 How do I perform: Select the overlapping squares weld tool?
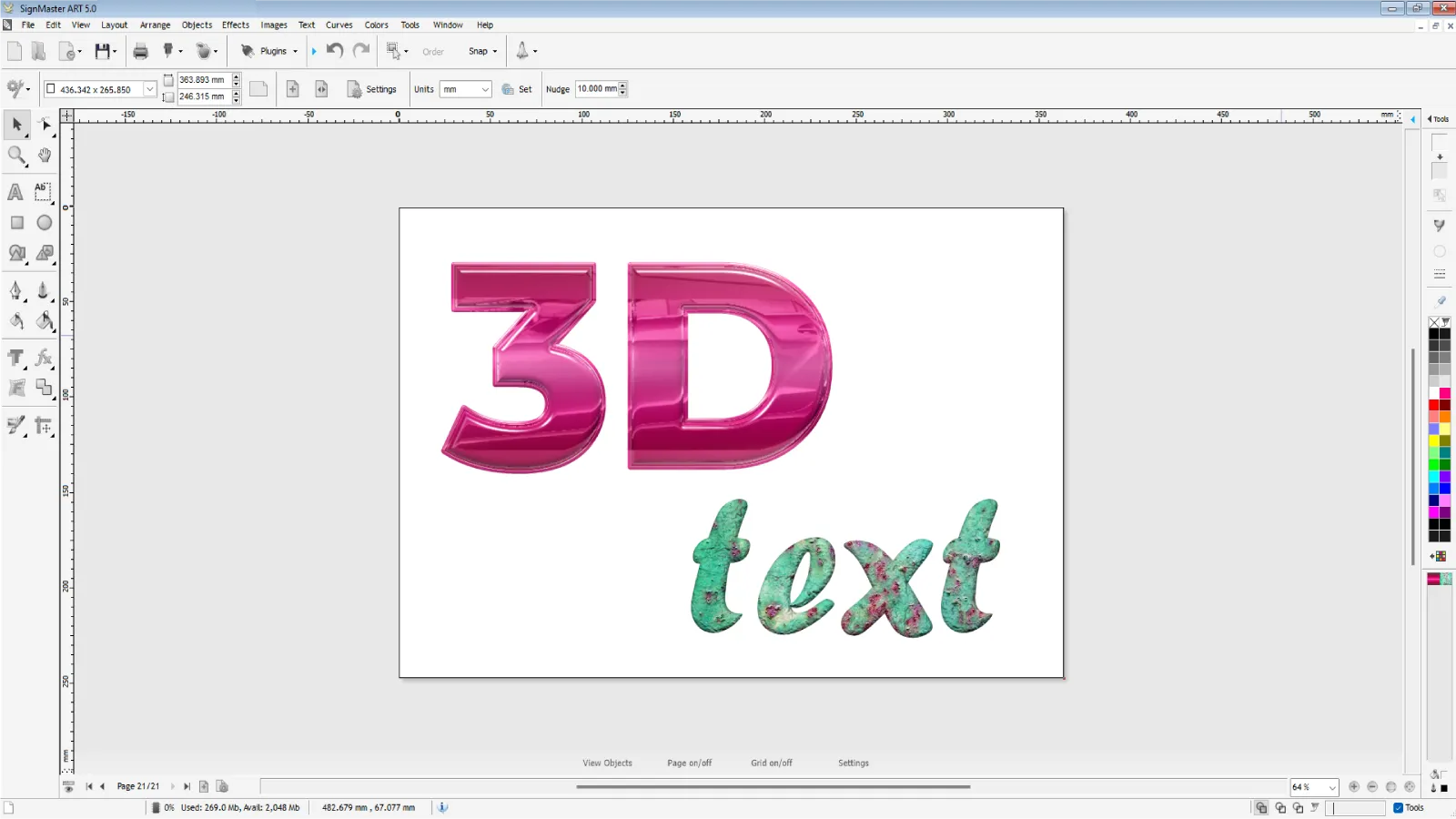click(x=44, y=388)
